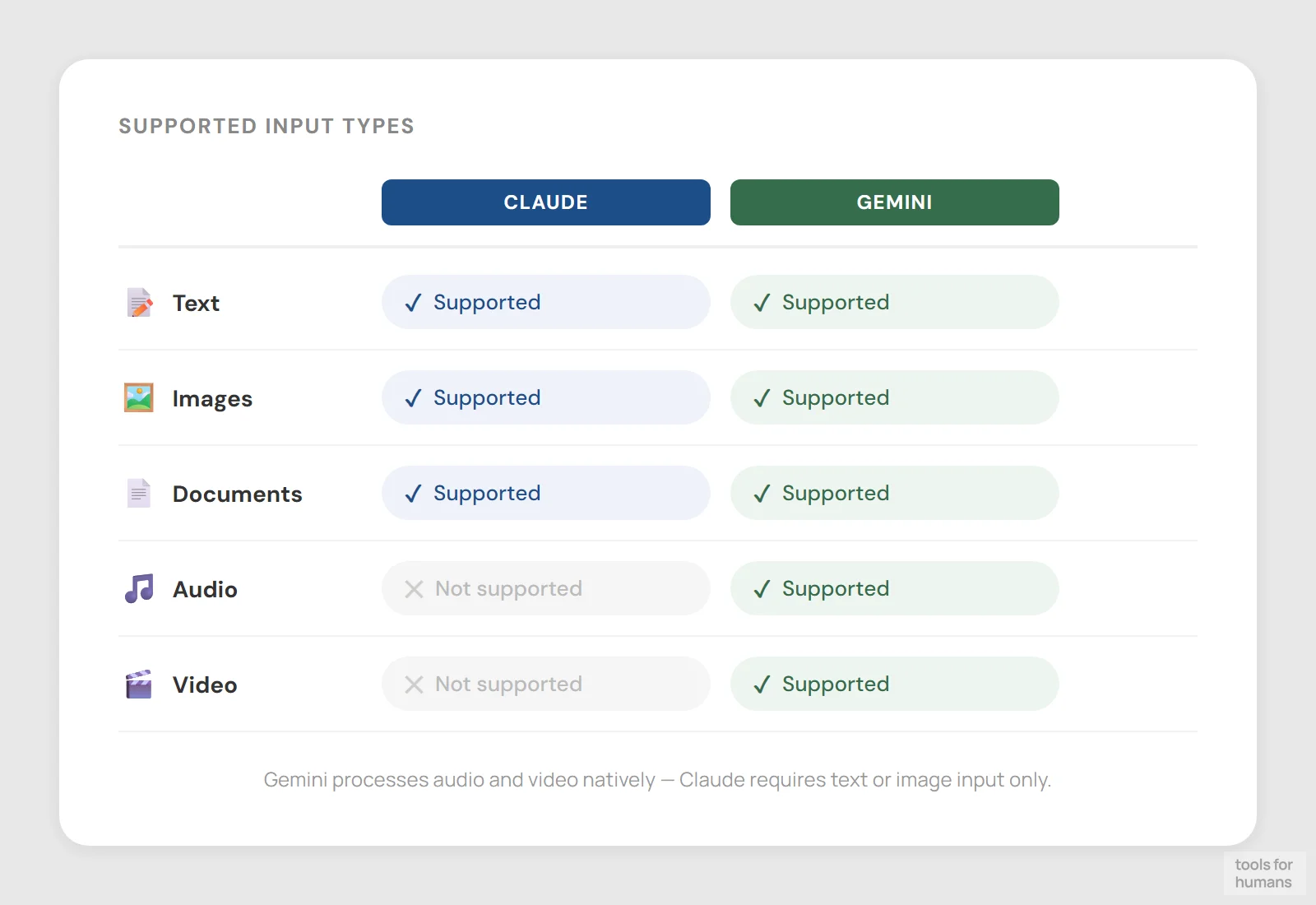Click the Documents row label
1316x905 pixels.
coord(237,494)
